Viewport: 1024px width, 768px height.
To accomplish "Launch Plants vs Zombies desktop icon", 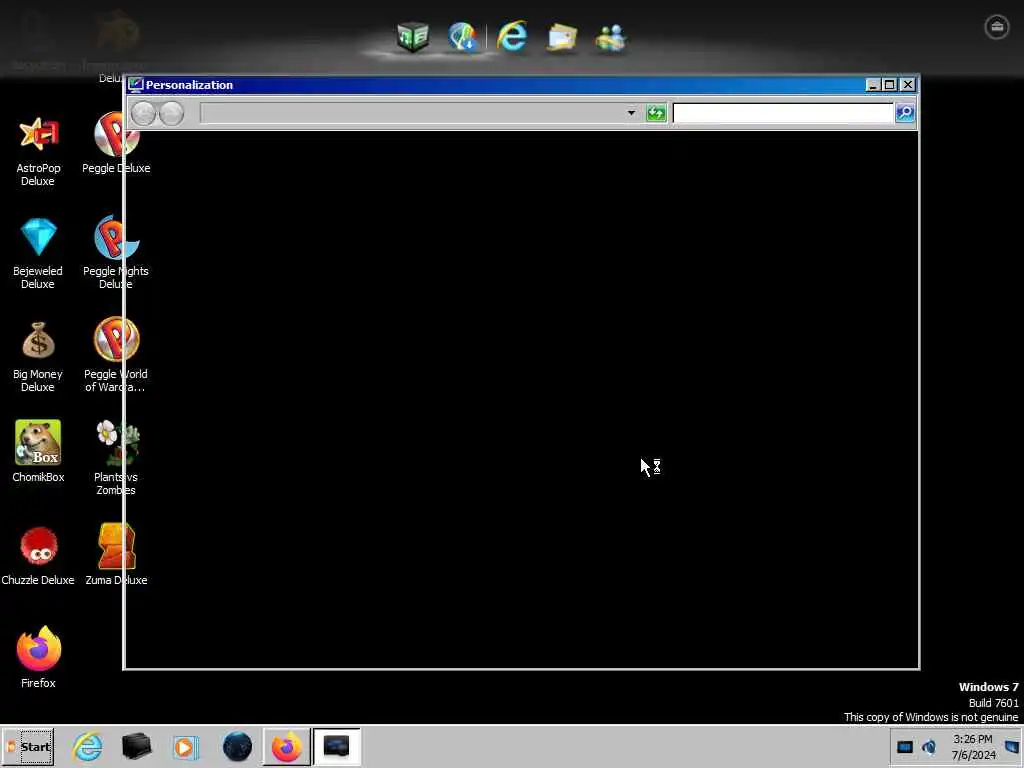I will 116,458.
